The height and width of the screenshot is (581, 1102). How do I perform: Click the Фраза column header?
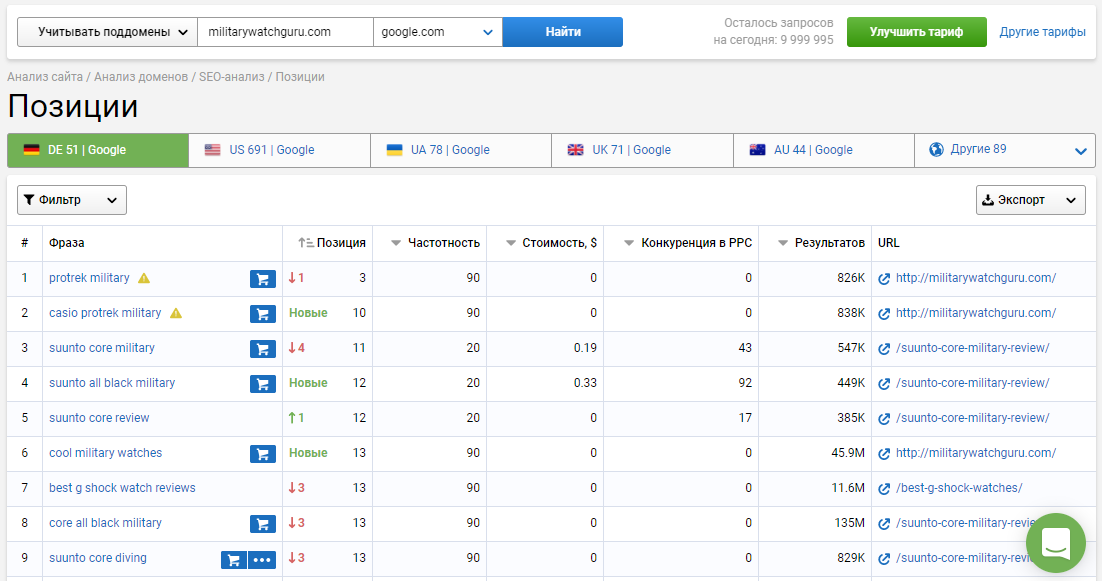click(x=67, y=242)
